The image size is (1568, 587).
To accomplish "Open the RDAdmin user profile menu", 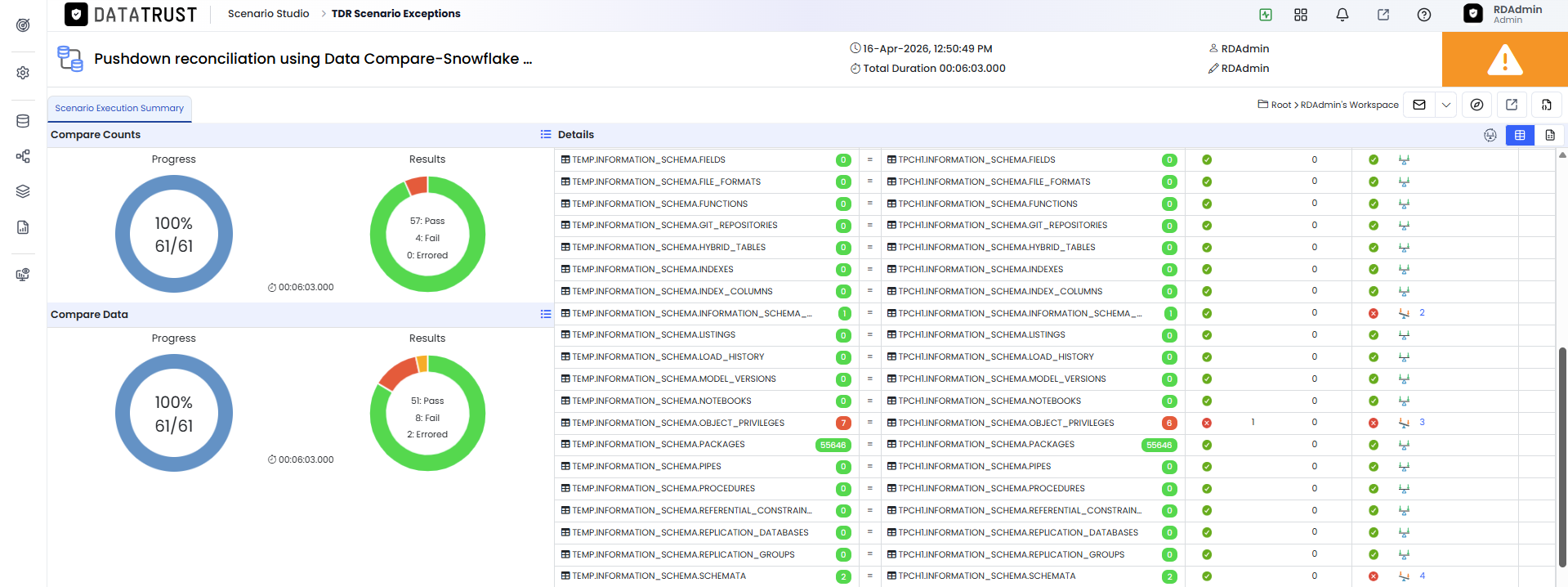I will click(x=1504, y=14).
